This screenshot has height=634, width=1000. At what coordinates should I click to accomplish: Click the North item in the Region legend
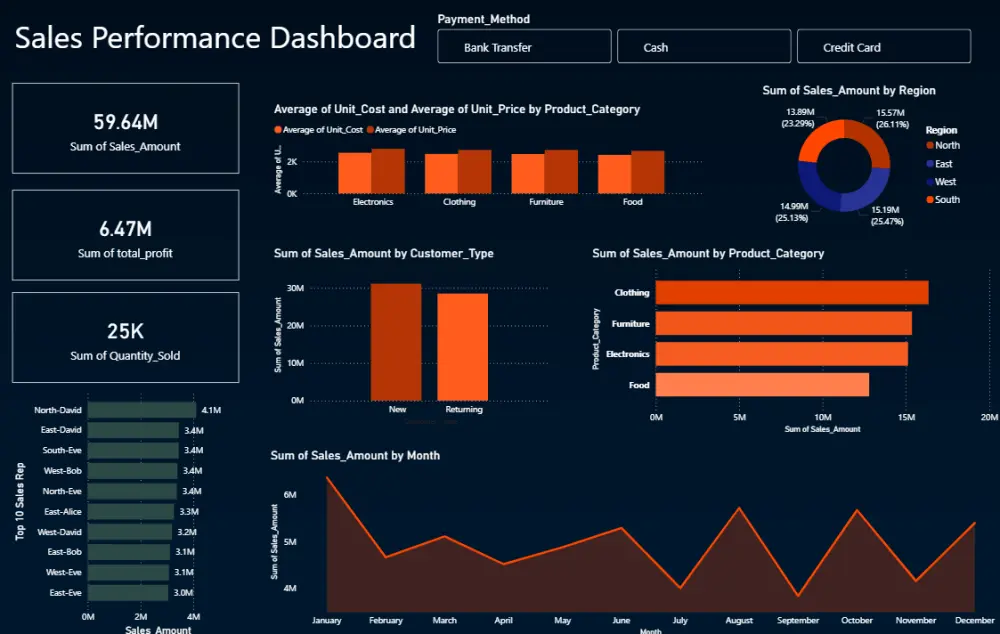[945, 145]
